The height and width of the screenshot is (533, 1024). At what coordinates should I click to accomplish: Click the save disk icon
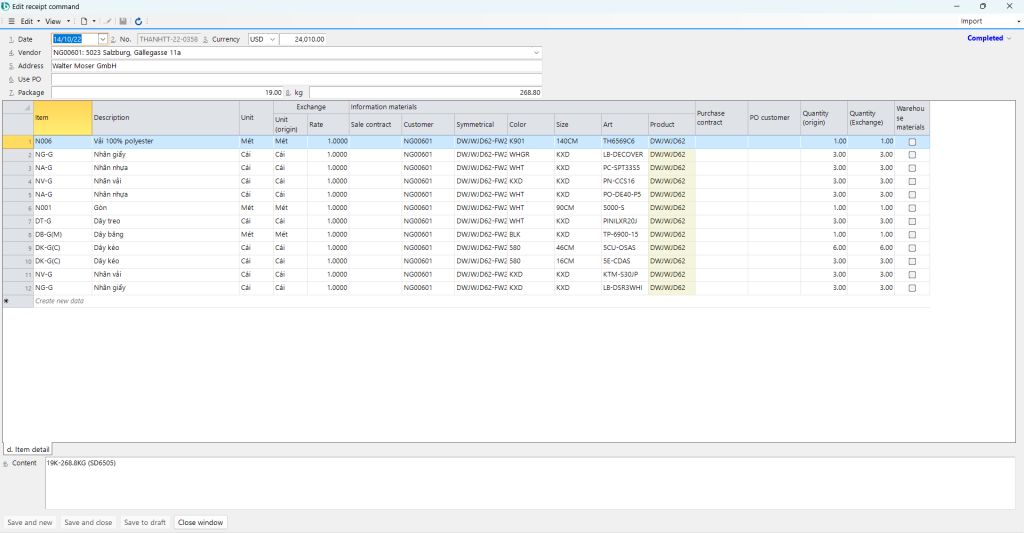pos(123,21)
